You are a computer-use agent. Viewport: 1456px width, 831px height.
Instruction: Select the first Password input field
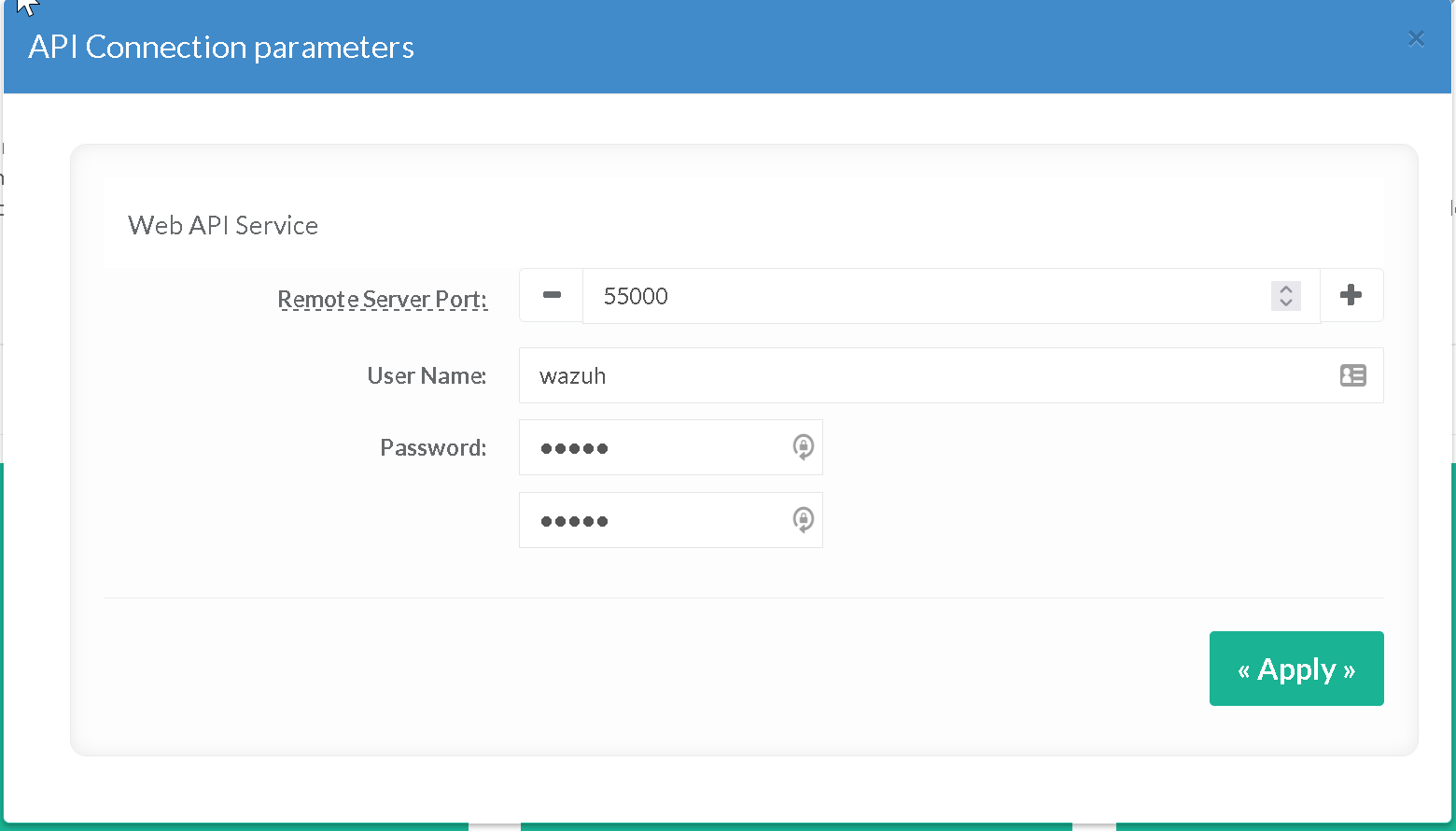(653, 447)
